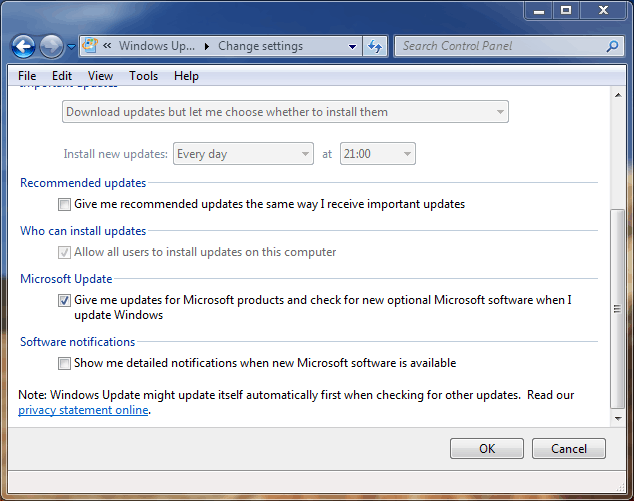Click the Software notifications heading
Screen dimensions: 634x501
point(78,342)
